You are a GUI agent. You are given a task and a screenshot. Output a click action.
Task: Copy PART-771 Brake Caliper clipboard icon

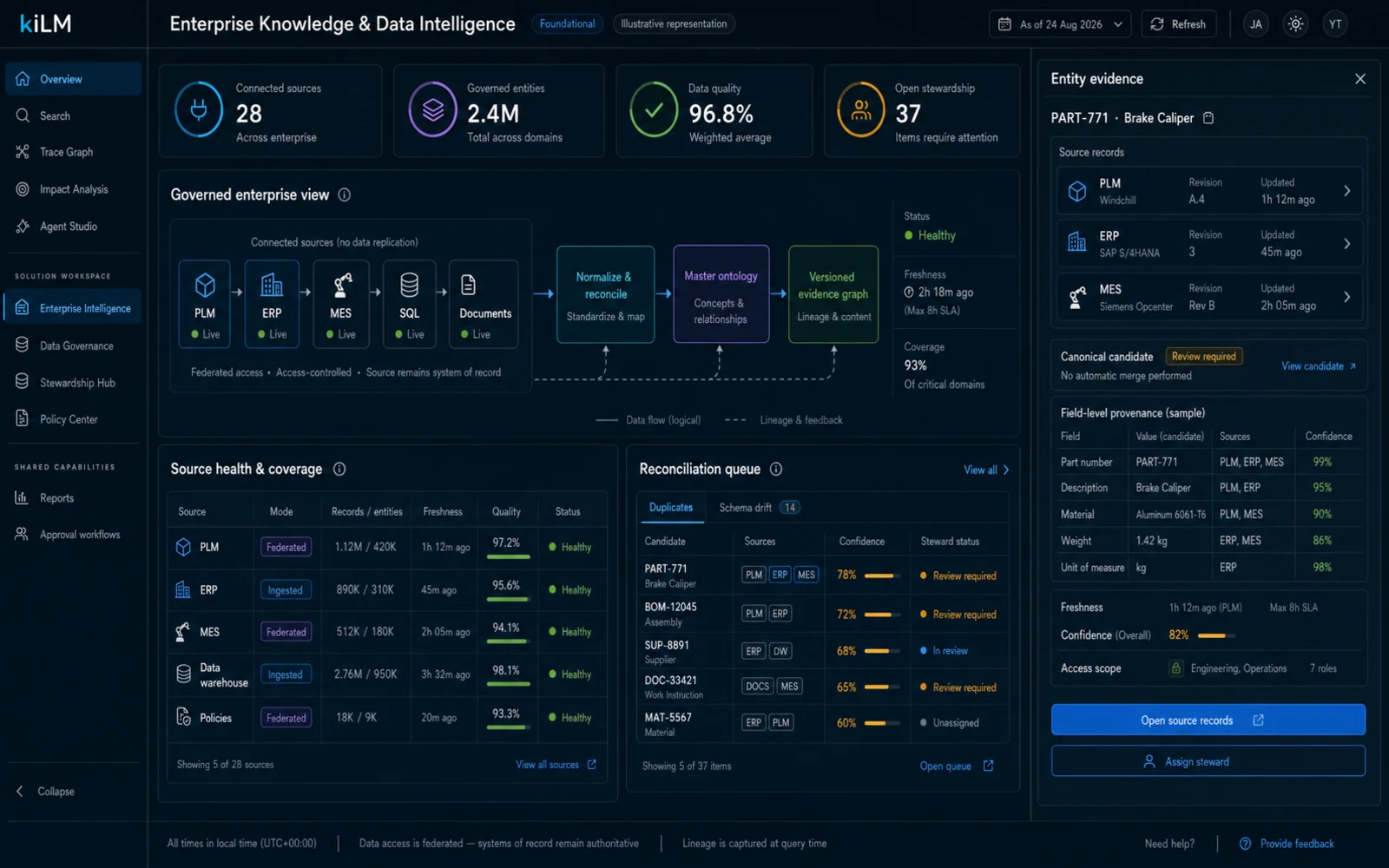[x=1208, y=118]
